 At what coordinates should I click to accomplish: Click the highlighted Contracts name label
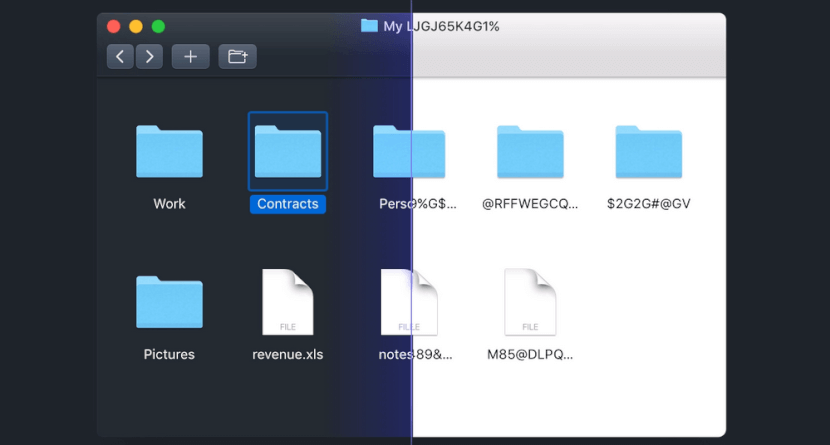pyautogui.click(x=287, y=204)
